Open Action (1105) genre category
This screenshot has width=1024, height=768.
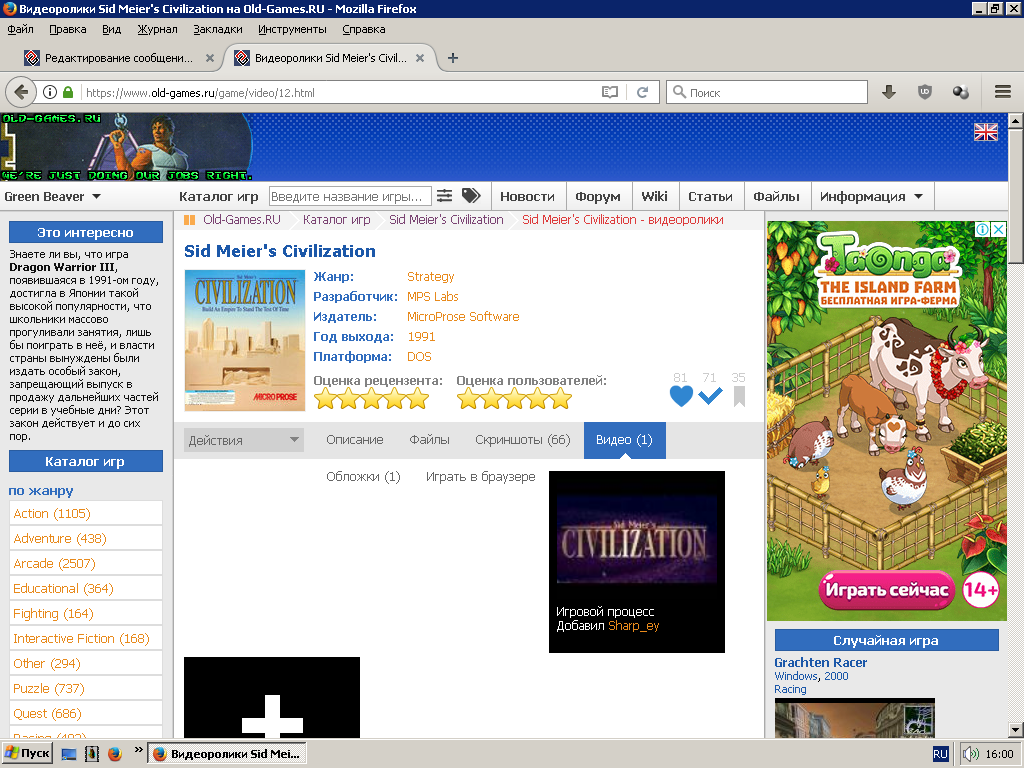click(x=86, y=513)
